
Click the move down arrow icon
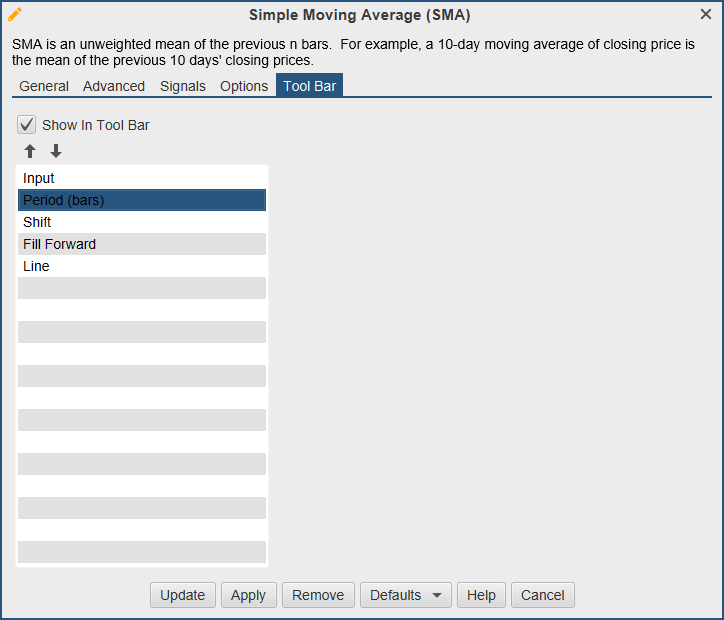click(56, 151)
